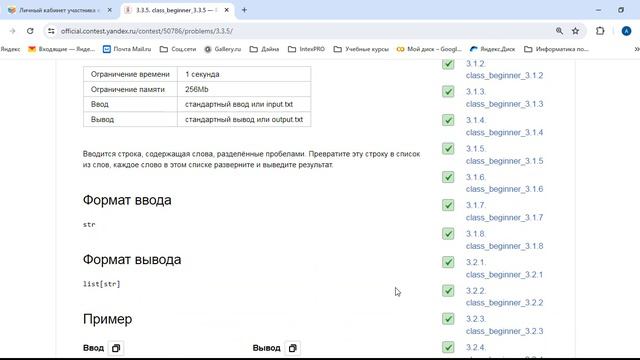This screenshot has width=640, height=360.
Task: Open site information icon in address bar
Action: (51, 31)
